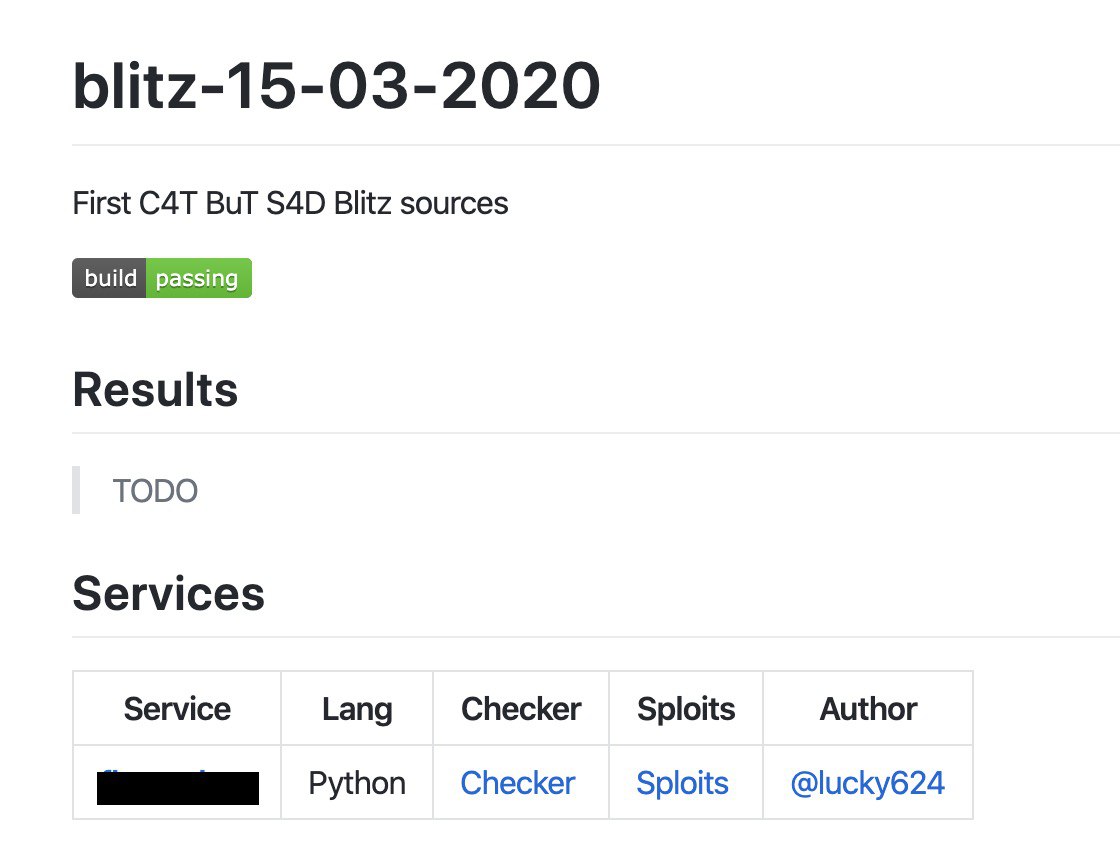The width and height of the screenshot is (1120, 856).
Task: Click the Sploits column header
Action: pos(686,709)
